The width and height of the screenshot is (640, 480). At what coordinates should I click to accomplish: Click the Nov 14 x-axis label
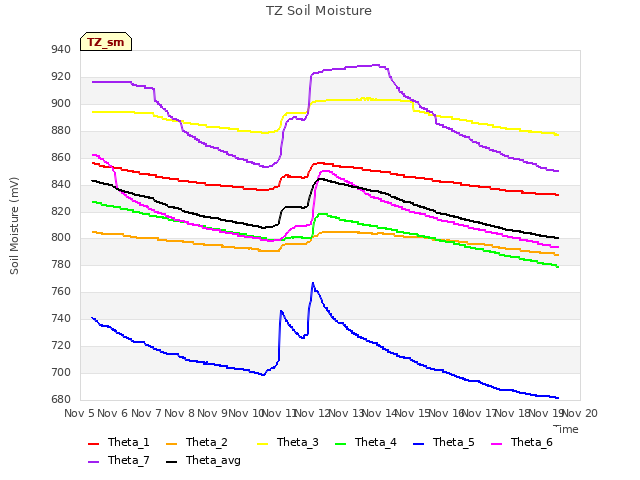(380, 413)
